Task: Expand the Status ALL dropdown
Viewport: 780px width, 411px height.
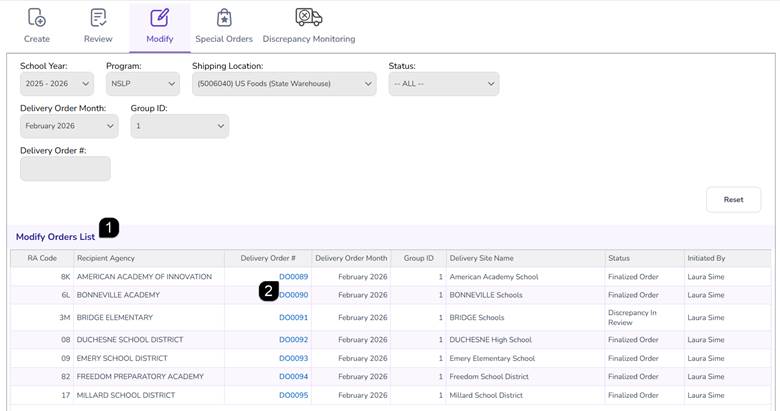Action: (444, 84)
